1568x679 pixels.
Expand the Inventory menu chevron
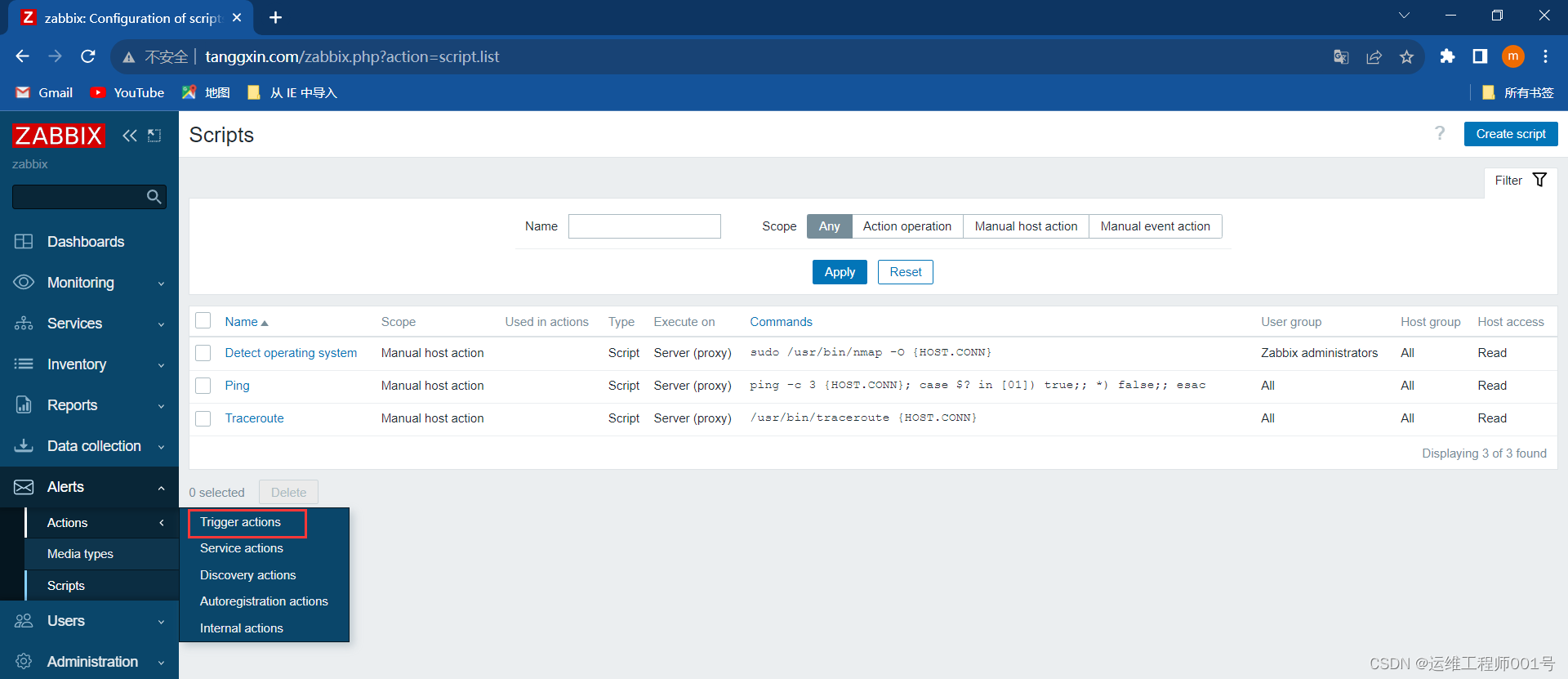(161, 365)
